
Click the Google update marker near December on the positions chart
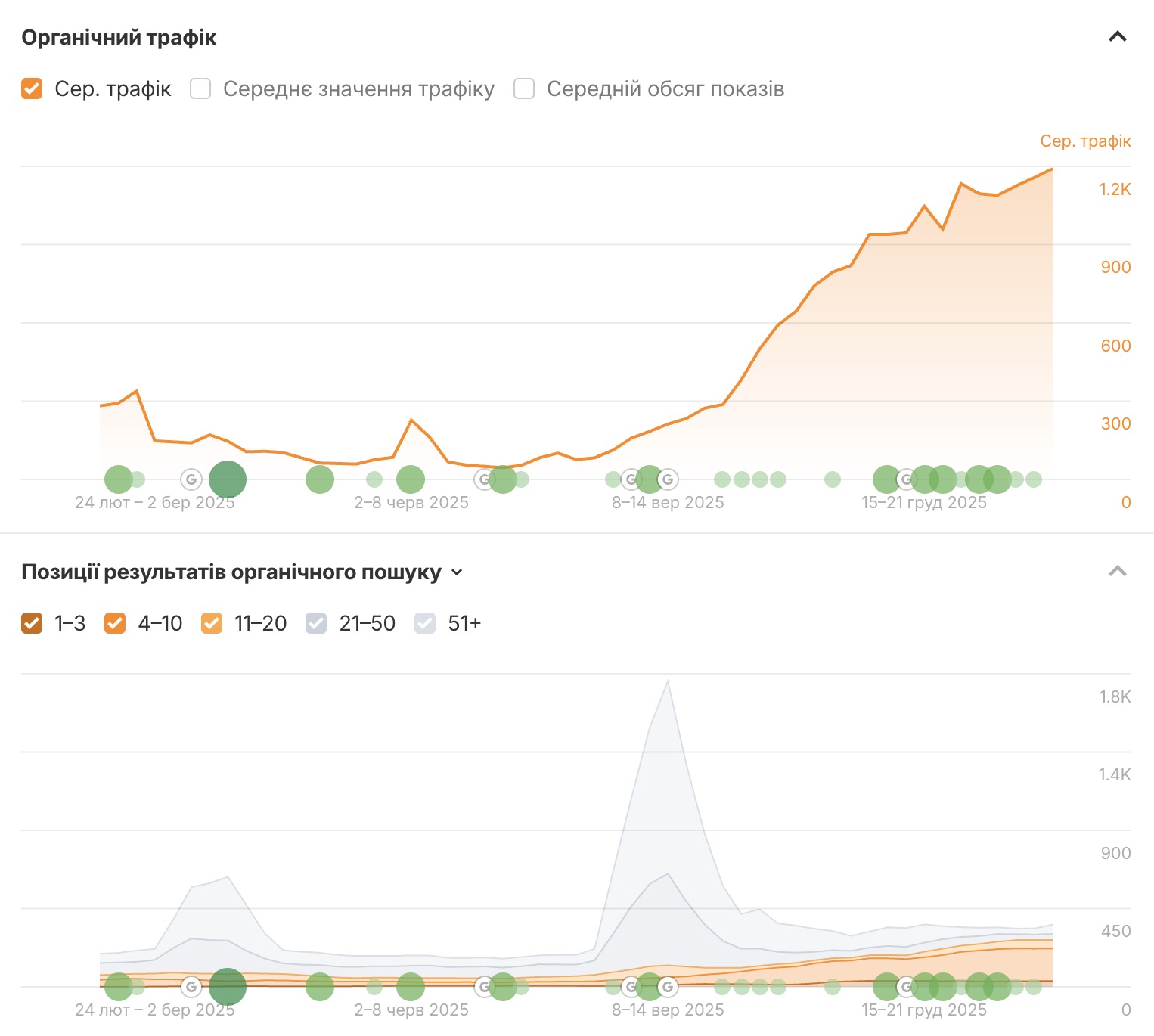[x=906, y=986]
